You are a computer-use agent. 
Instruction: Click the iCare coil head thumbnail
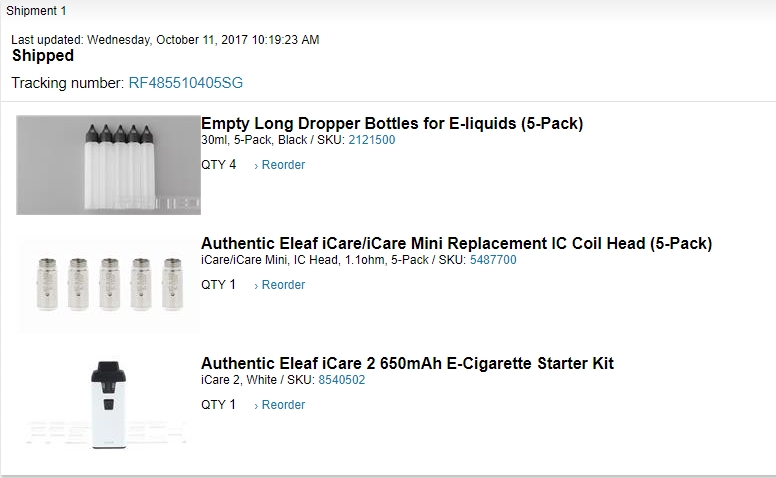tap(108, 285)
